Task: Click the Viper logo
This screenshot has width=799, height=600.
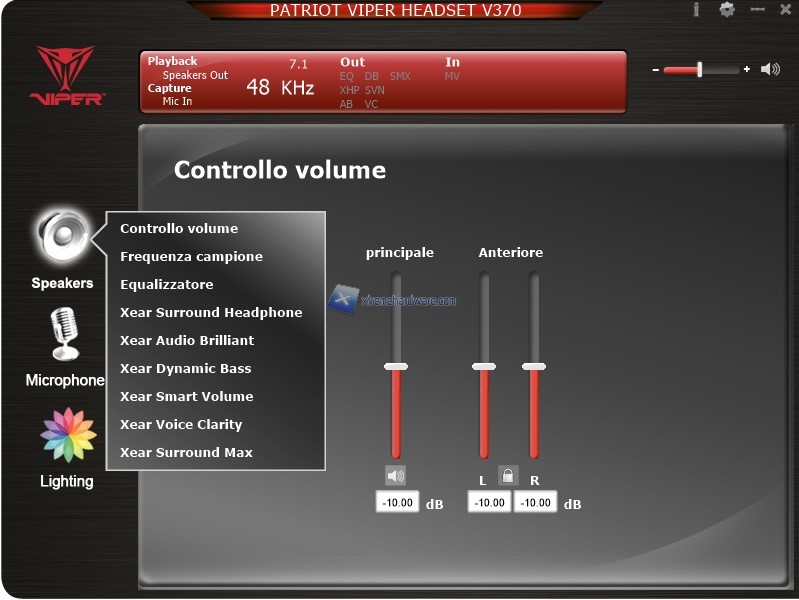Action: 66,77
